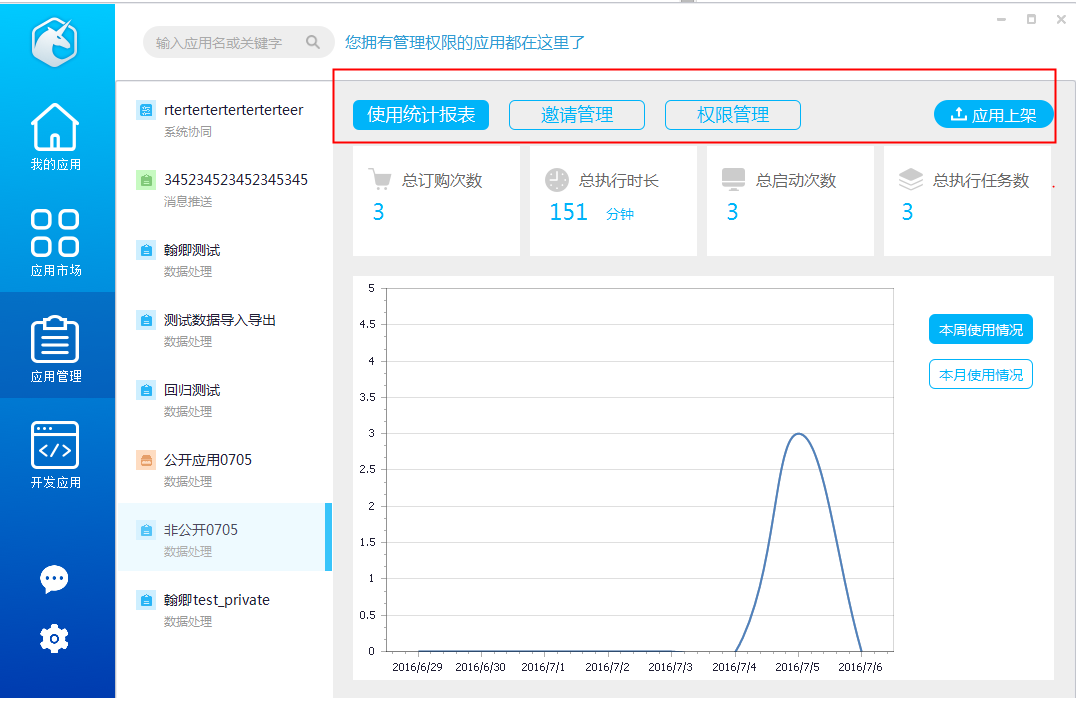
Task: Click 应用上架 upload button
Action: [993, 115]
